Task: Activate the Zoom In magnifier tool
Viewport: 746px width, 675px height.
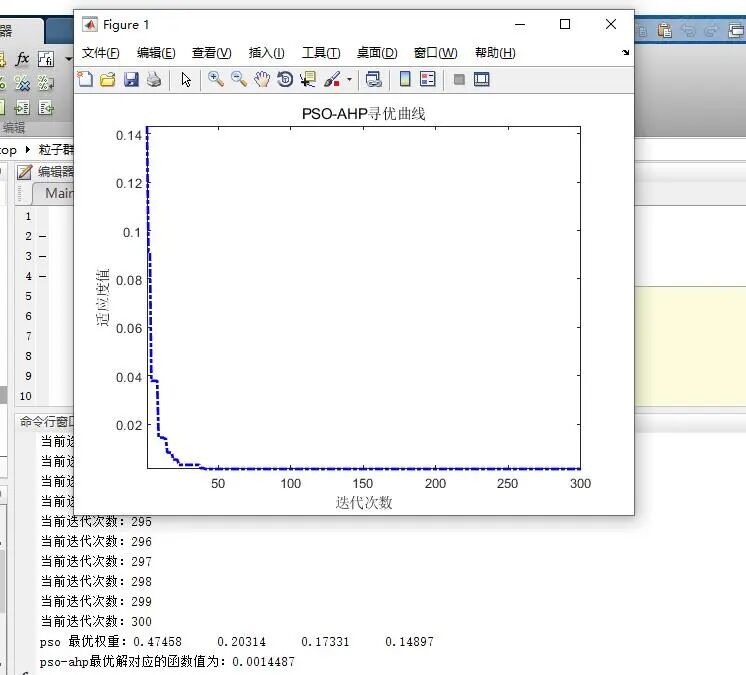Action: (x=216, y=79)
